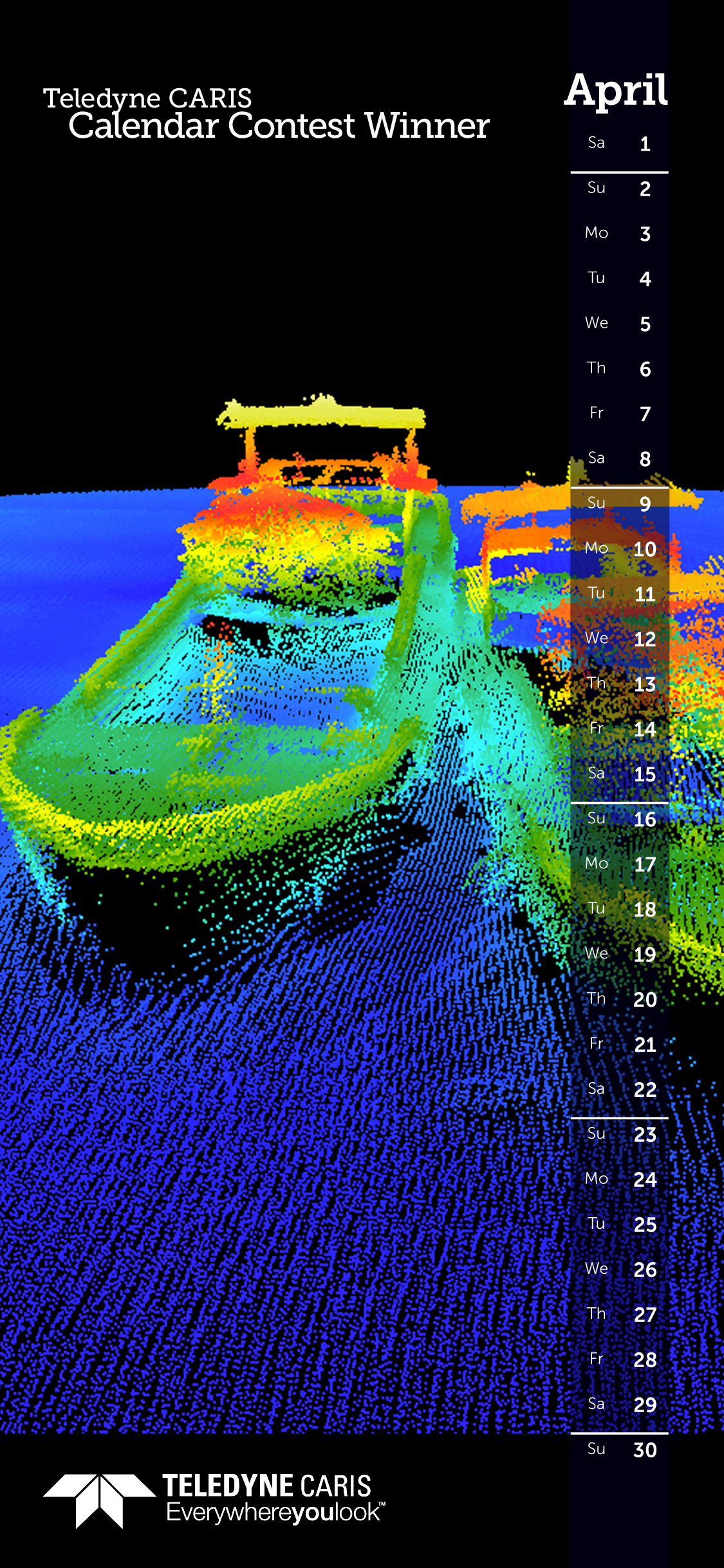Select calendar date 29
This screenshot has width=724, height=1568.
[645, 1405]
